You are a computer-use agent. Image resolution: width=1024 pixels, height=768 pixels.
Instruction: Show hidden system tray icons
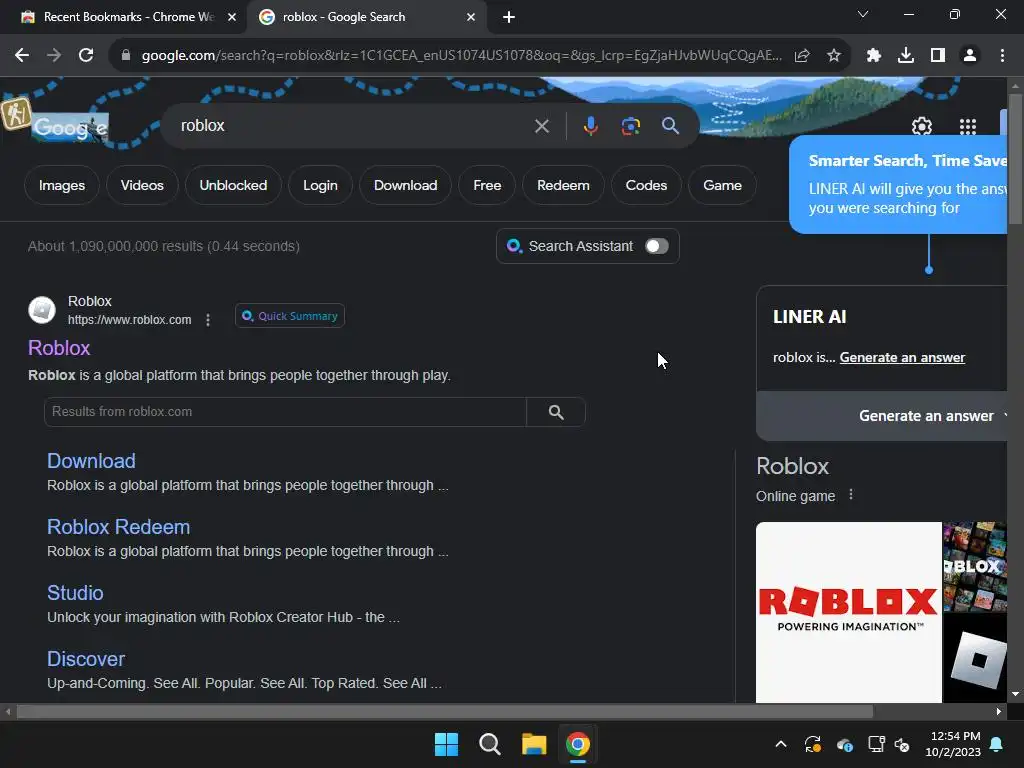tap(780, 744)
